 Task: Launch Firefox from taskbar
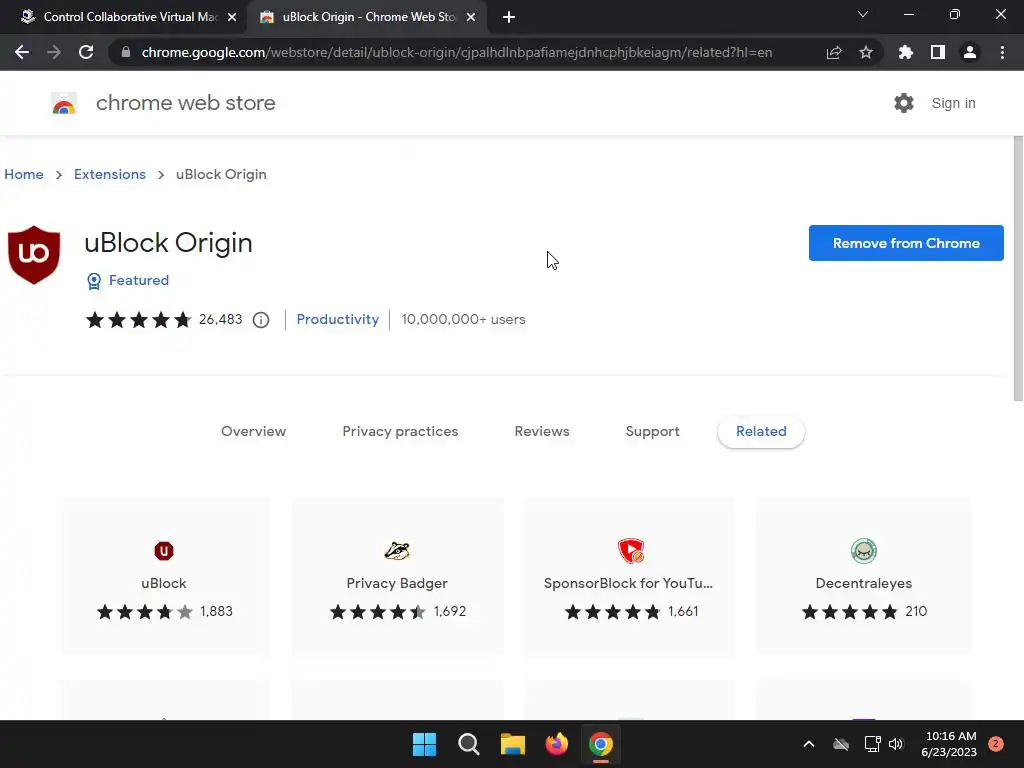pyautogui.click(x=557, y=744)
